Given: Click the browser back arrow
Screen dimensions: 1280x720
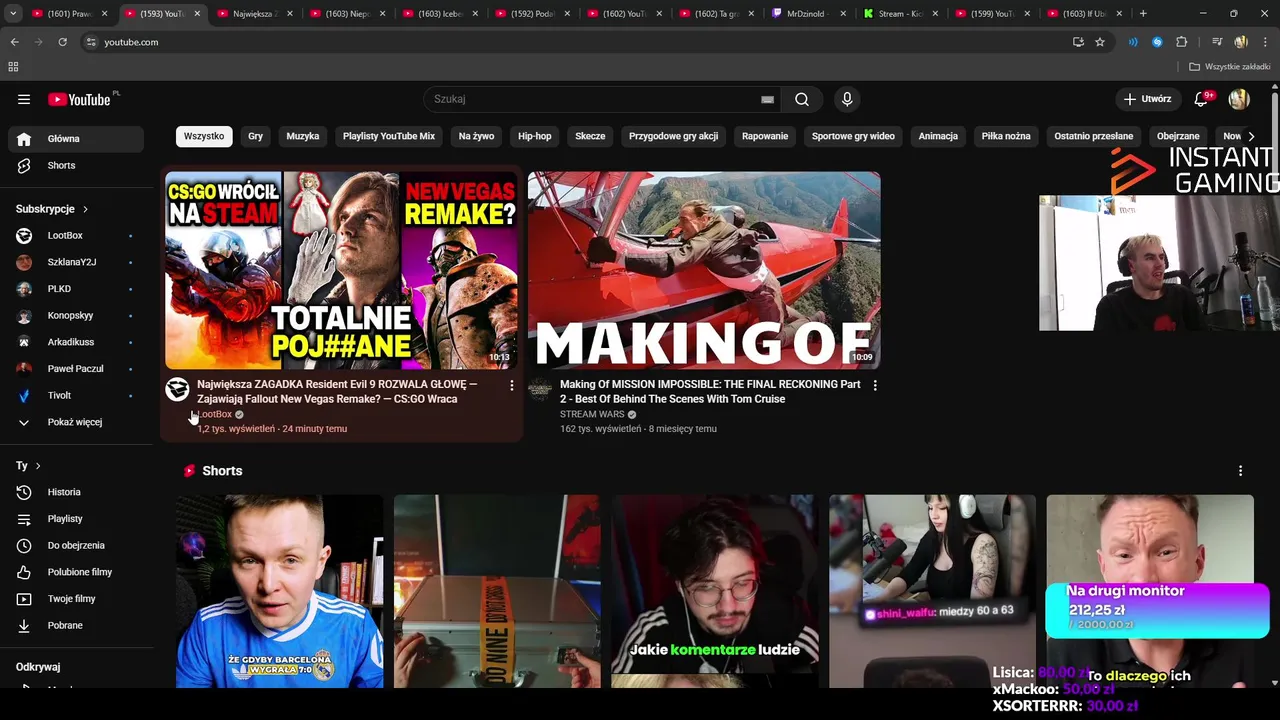Looking at the screenshot, I should (14, 42).
